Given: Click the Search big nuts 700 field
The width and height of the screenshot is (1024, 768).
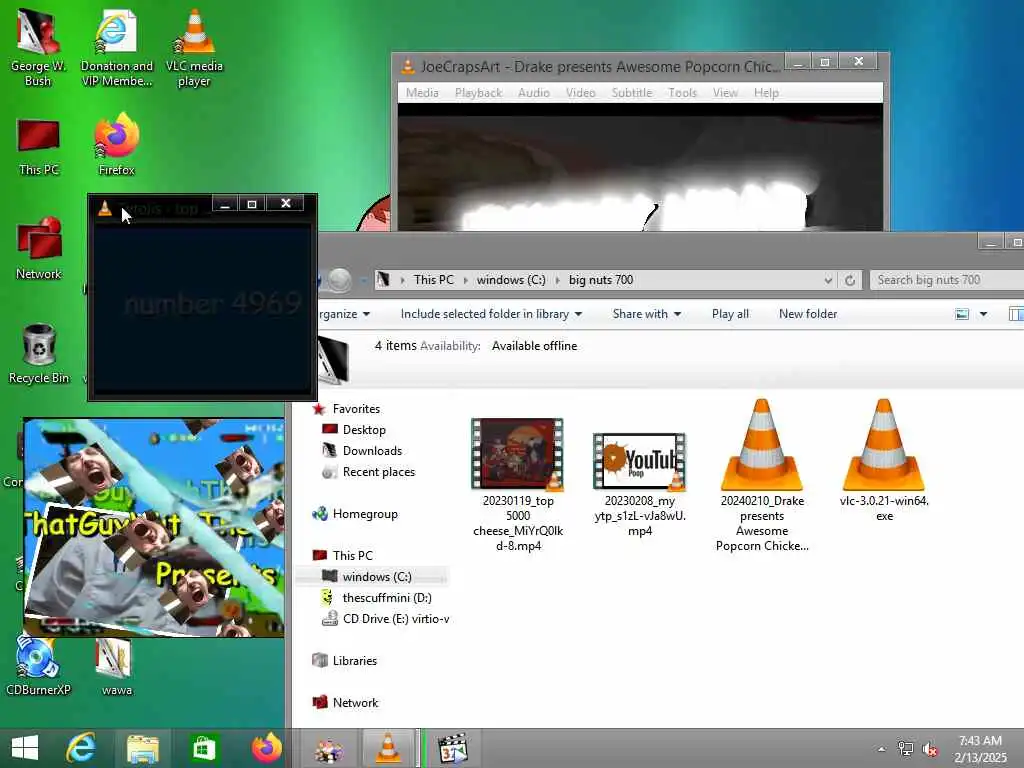Looking at the screenshot, I should click(x=946, y=280).
